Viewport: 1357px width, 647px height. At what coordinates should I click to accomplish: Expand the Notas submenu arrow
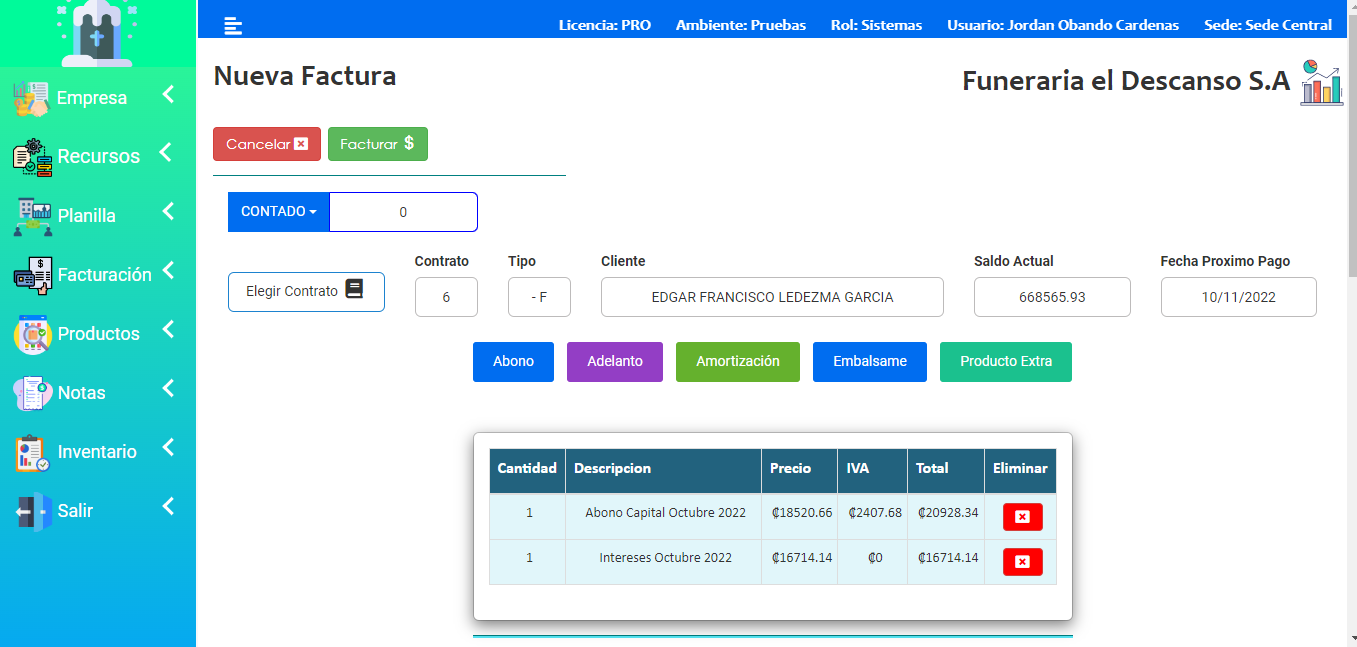168,389
